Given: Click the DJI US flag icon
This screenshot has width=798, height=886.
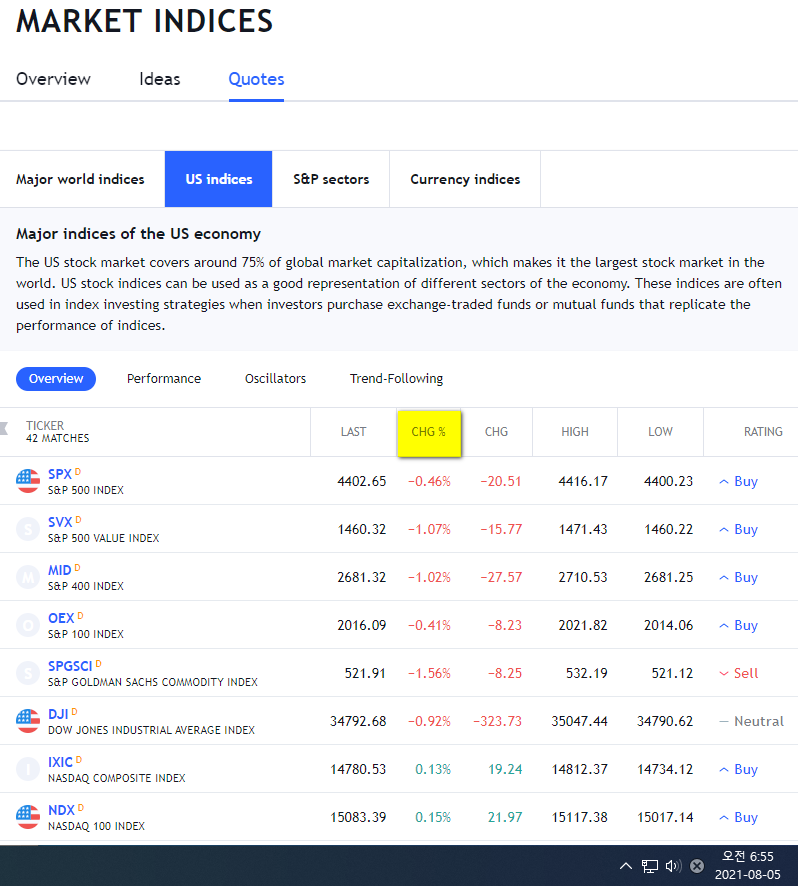Looking at the screenshot, I should 28,721.
